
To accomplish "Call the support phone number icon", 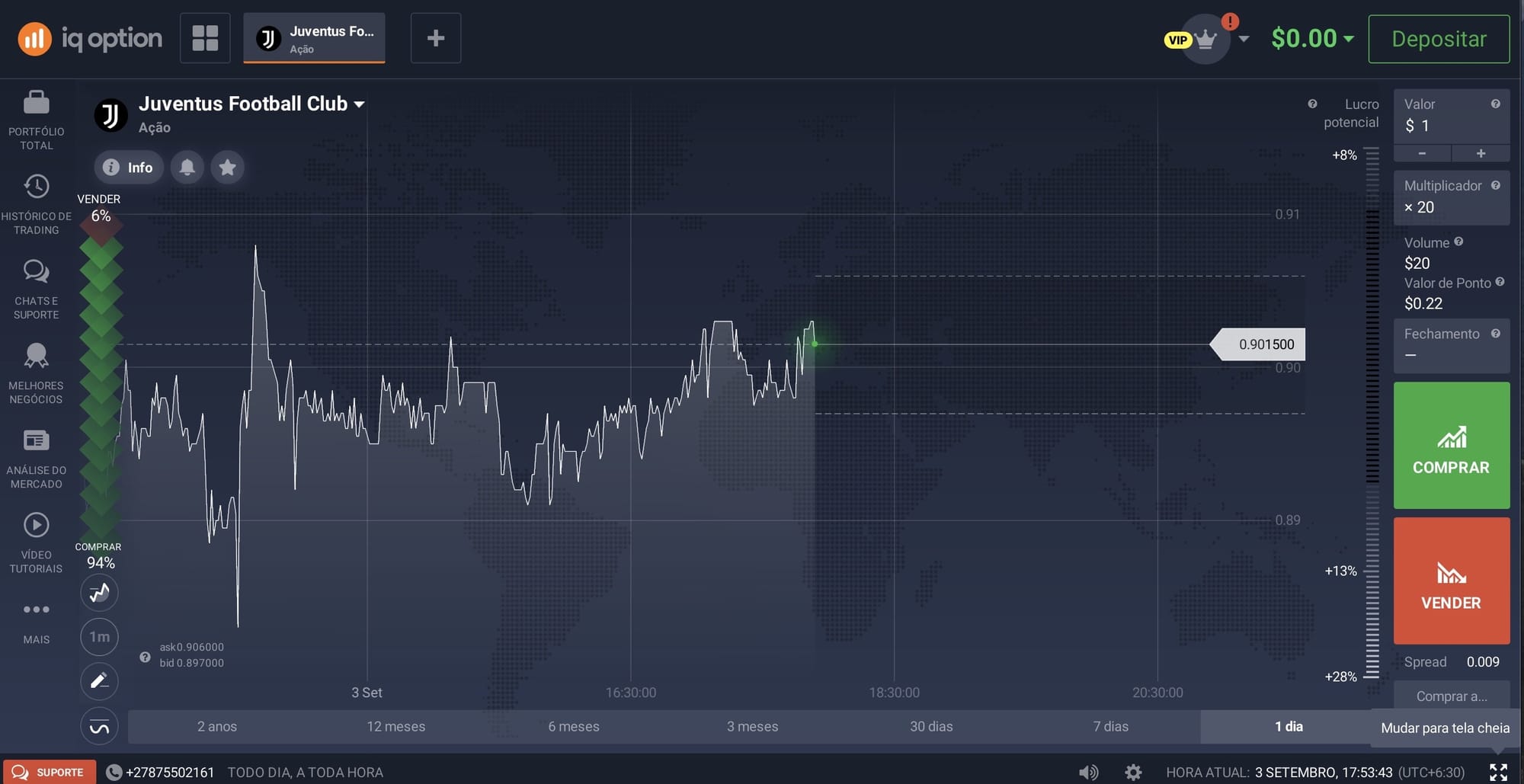I will [x=114, y=772].
